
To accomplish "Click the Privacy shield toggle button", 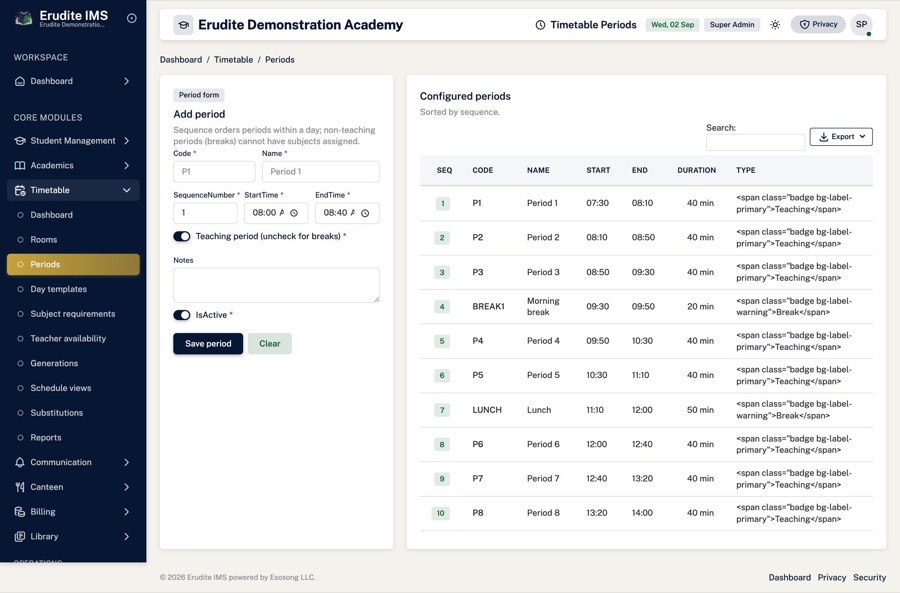I will [x=818, y=24].
